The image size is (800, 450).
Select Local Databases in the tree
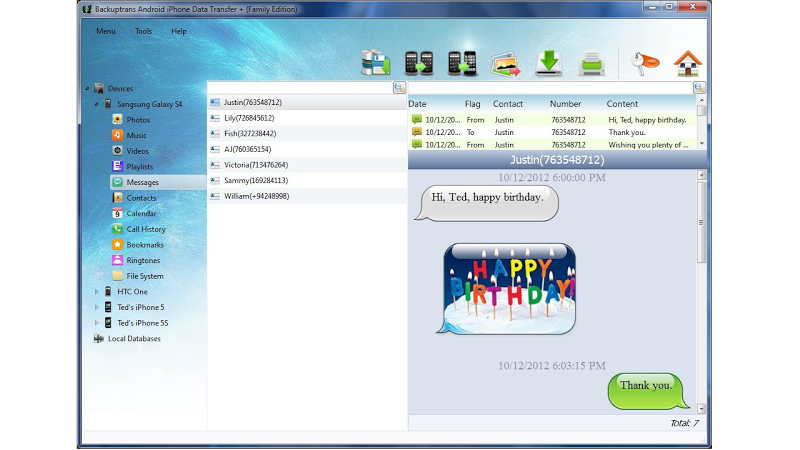click(x=134, y=338)
